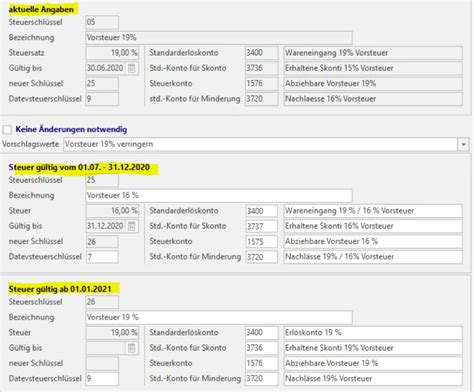Tick the Keine Änderungen notwendig checkbox
474x392 pixels.
click(x=7, y=129)
